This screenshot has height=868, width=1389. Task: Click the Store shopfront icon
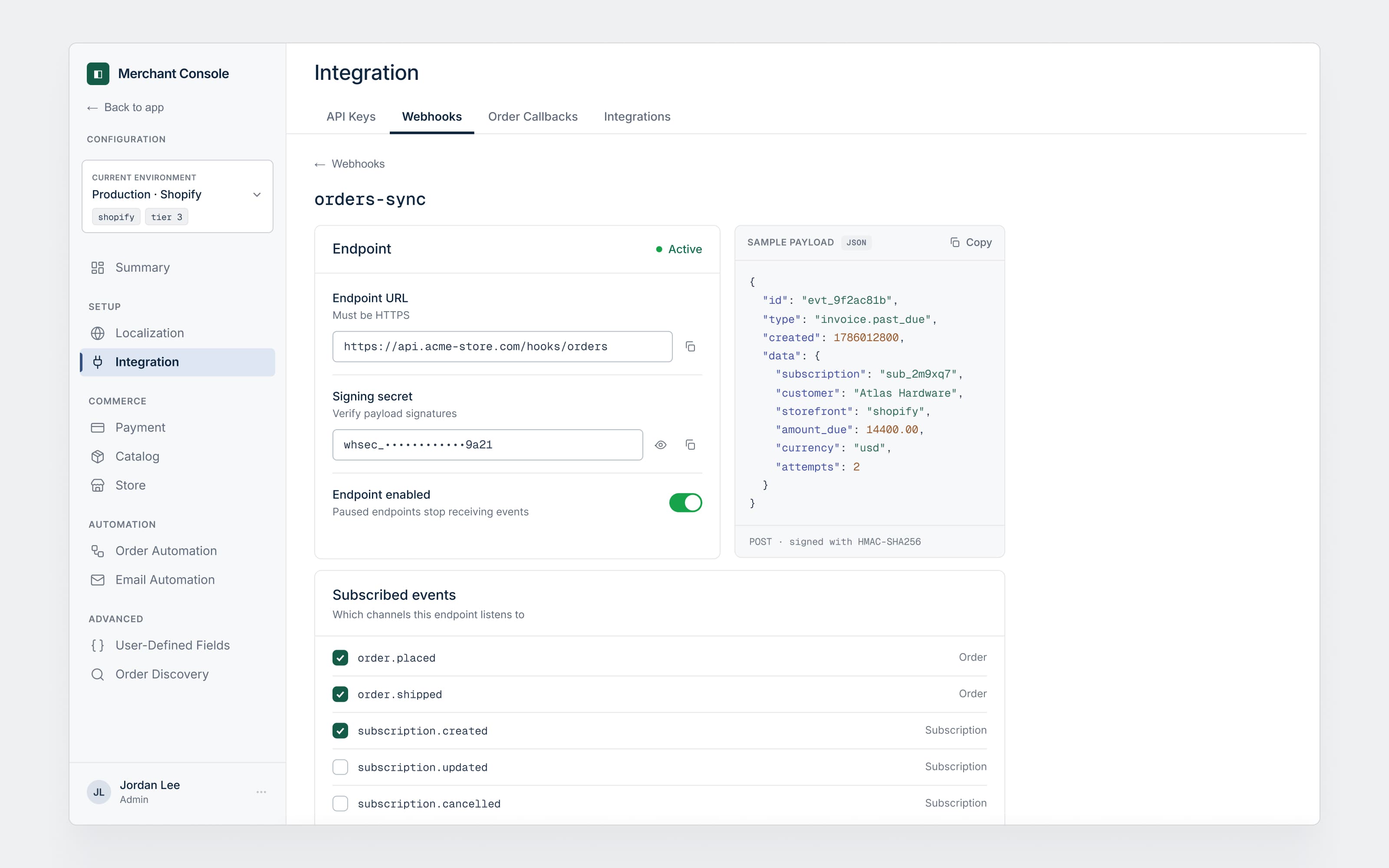(x=98, y=486)
